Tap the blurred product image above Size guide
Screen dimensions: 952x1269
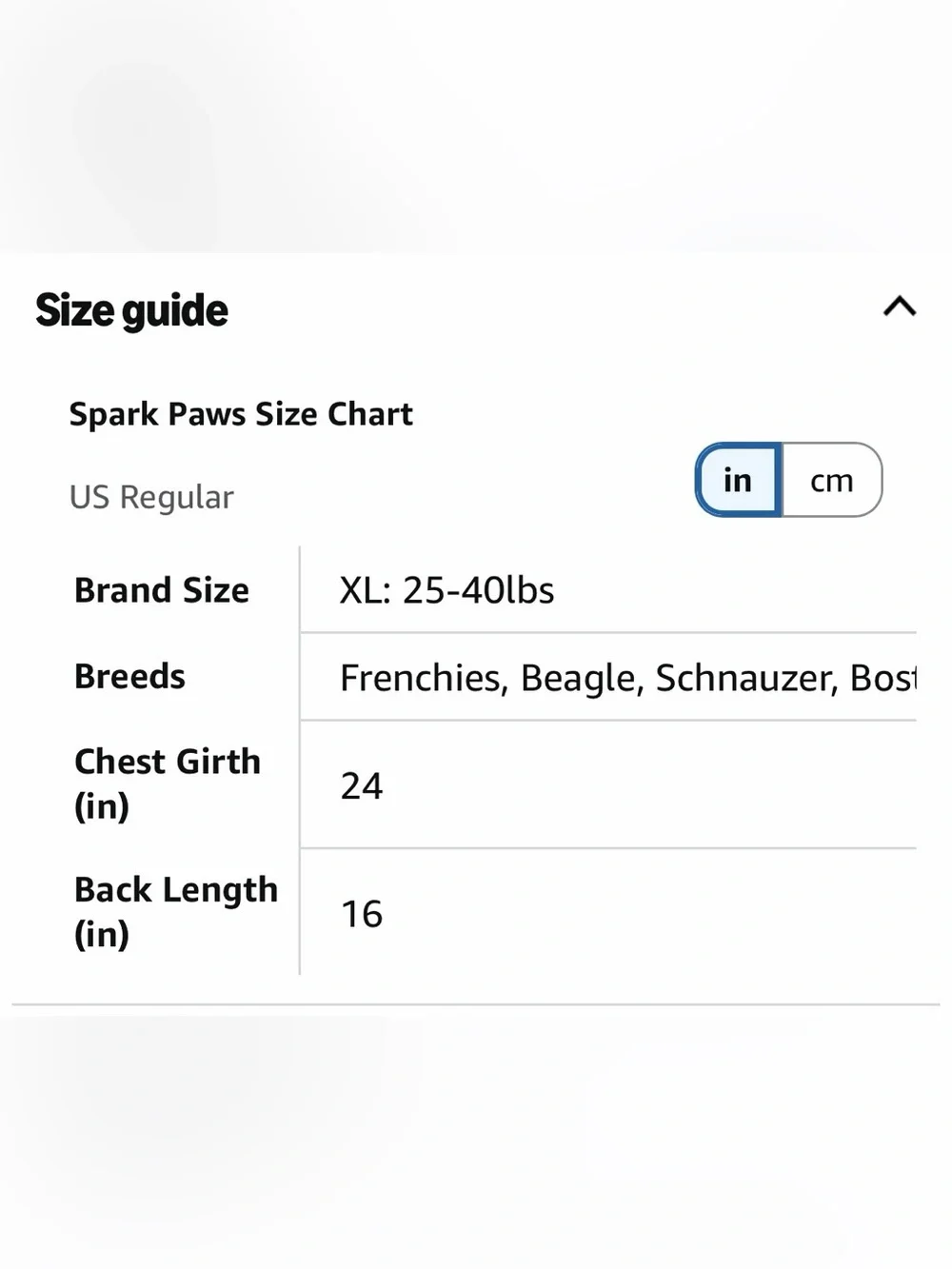476,126
